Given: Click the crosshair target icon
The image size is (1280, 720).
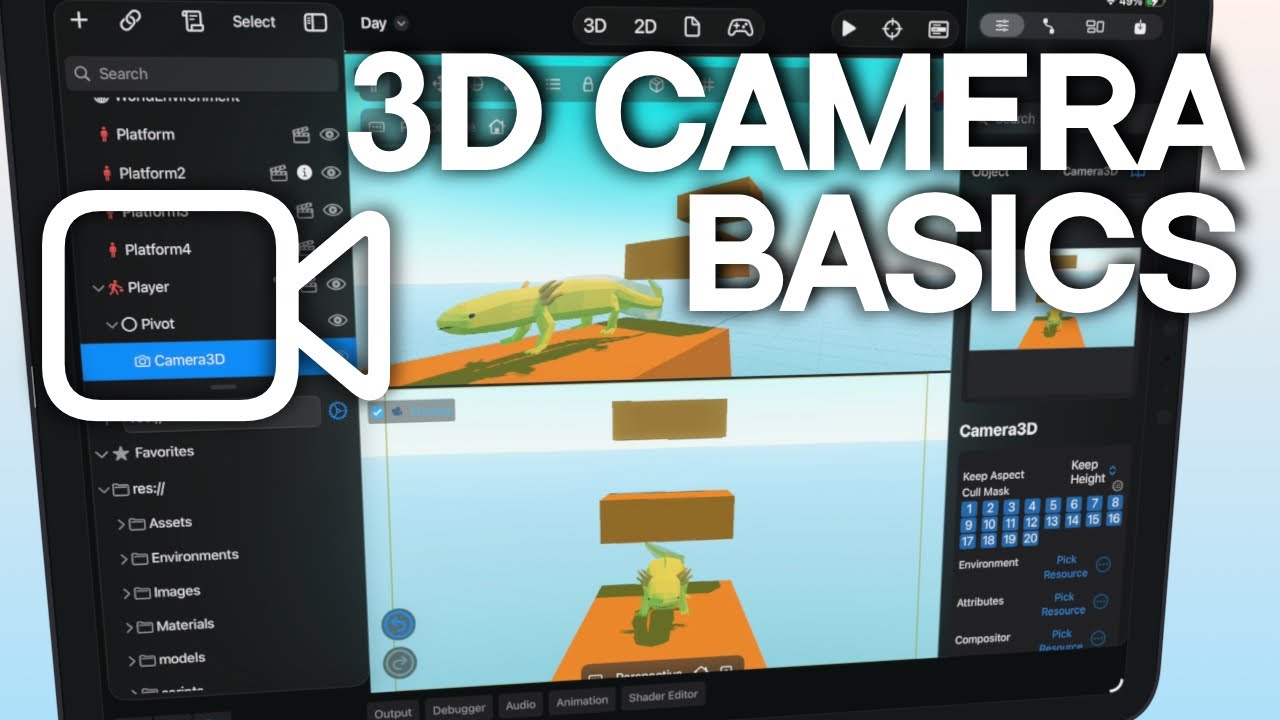Looking at the screenshot, I should click(x=892, y=29).
